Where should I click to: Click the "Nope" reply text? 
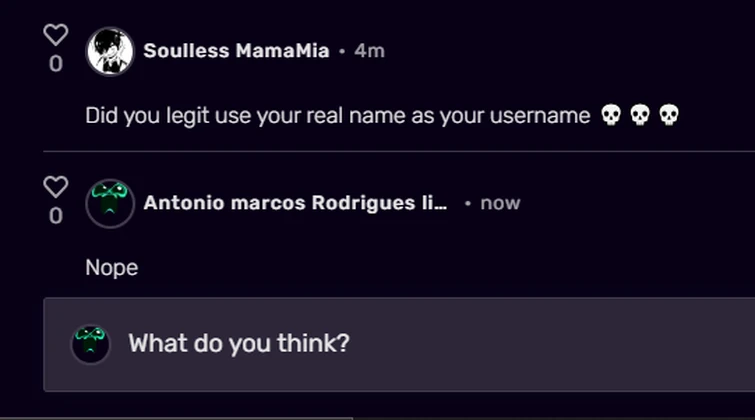pos(112,268)
